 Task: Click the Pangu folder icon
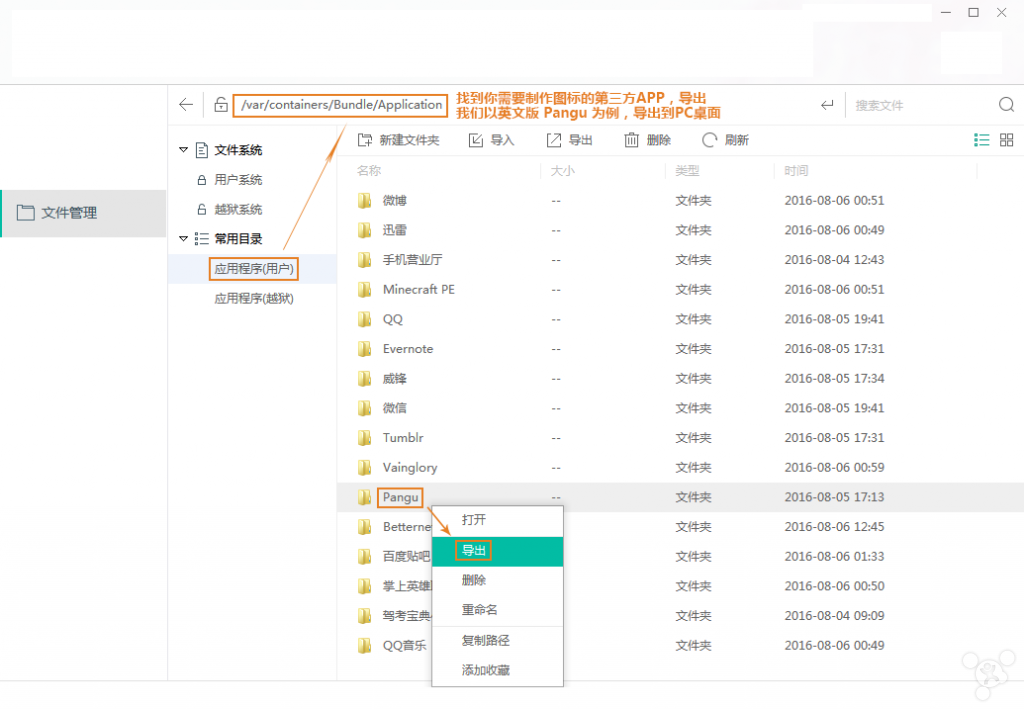point(364,498)
